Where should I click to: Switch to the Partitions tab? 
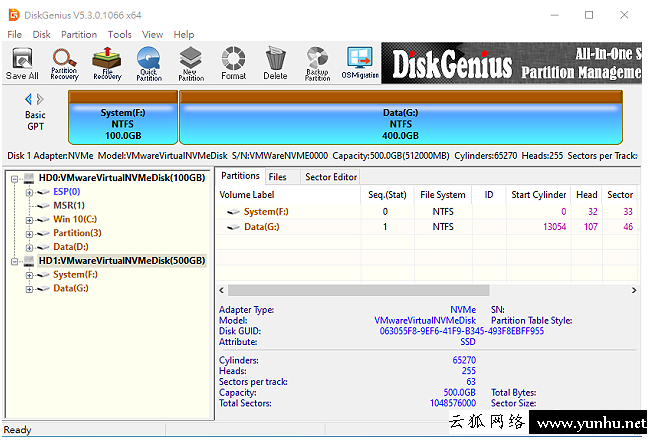(240, 176)
